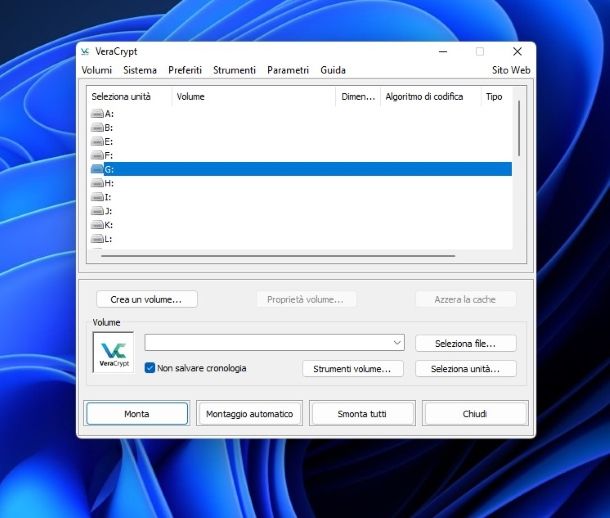Open the Guida menu
The height and width of the screenshot is (518, 610).
[333, 70]
